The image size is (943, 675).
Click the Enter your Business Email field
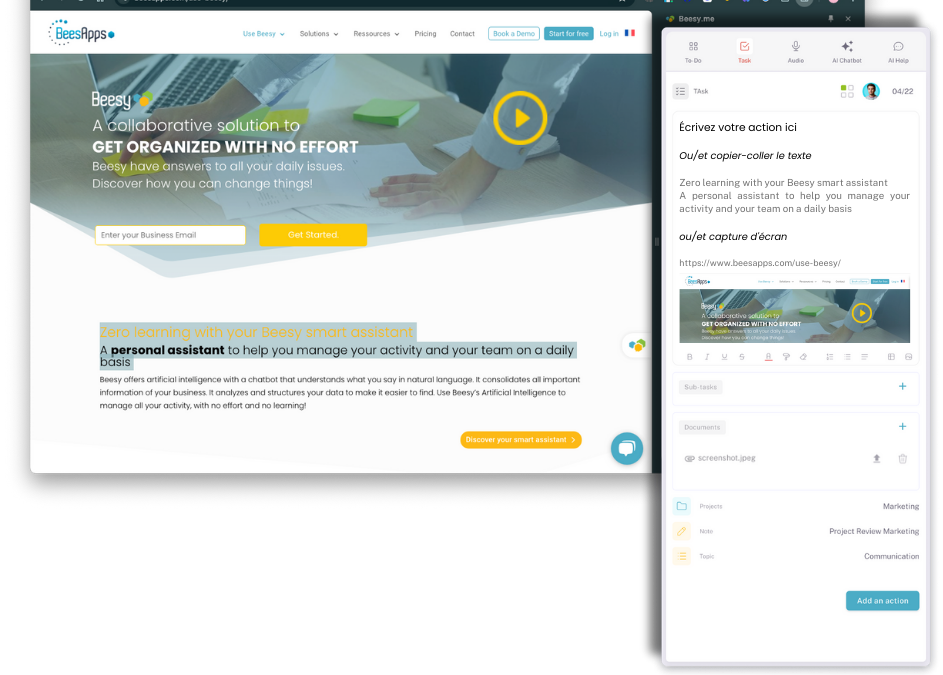[x=170, y=235]
